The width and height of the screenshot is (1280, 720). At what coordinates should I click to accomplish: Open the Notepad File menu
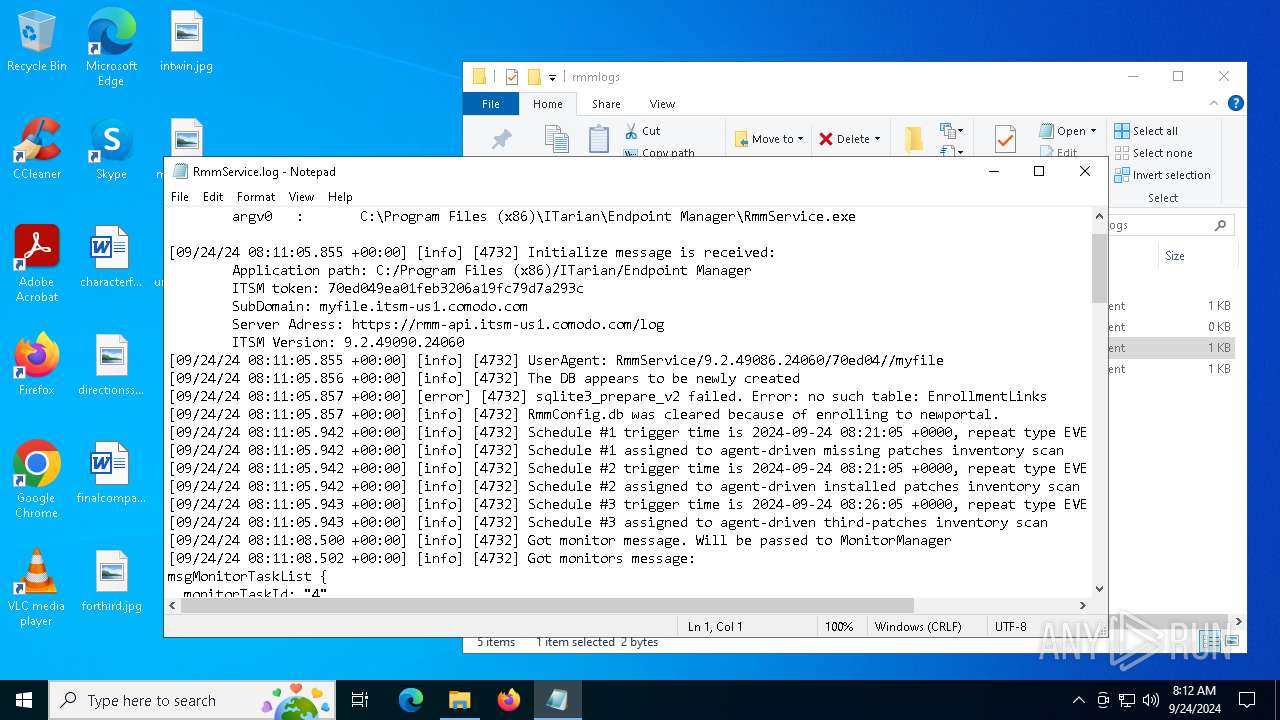[180, 197]
